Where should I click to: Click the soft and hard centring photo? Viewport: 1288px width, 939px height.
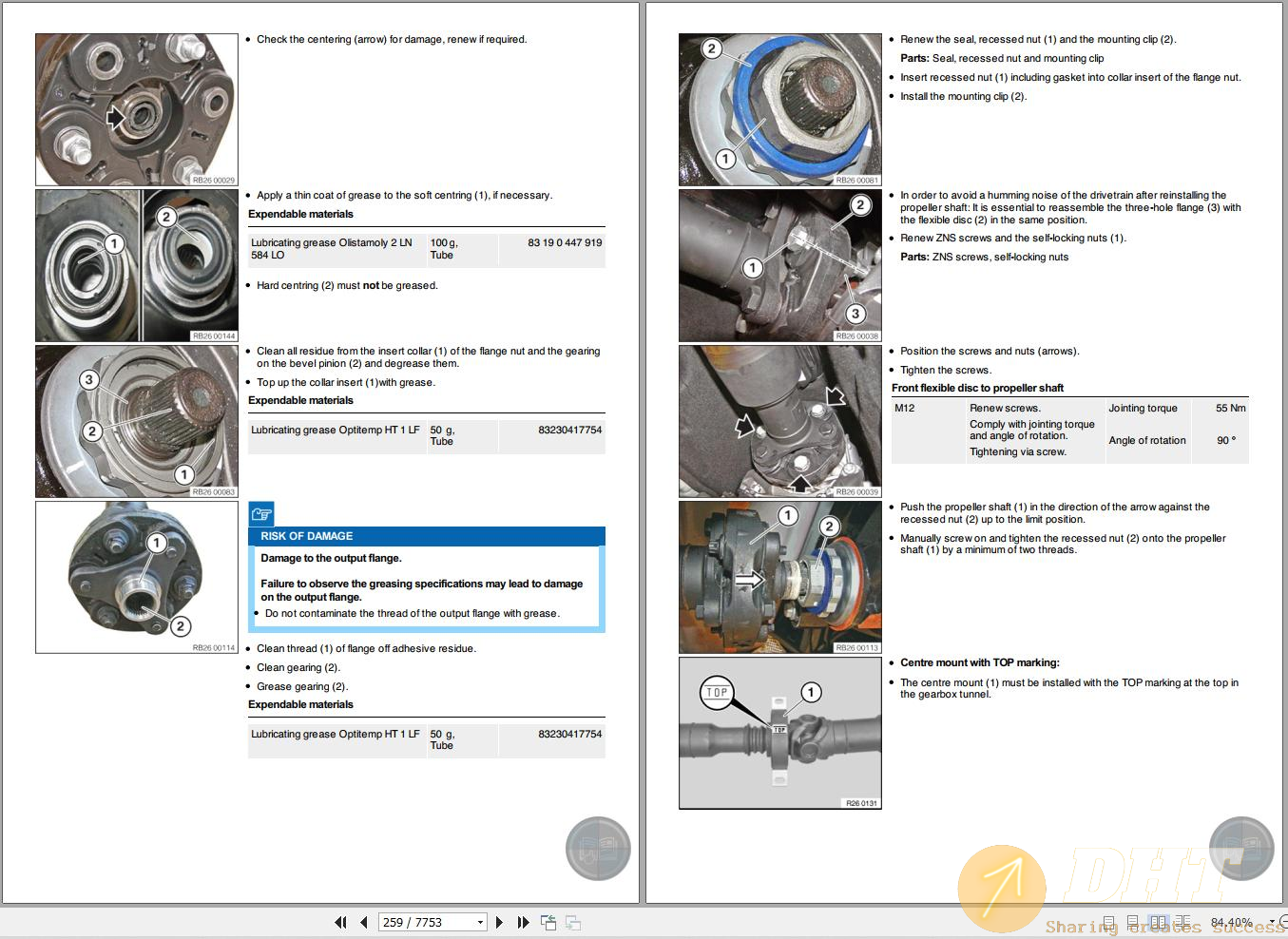pyautogui.click(x=137, y=265)
